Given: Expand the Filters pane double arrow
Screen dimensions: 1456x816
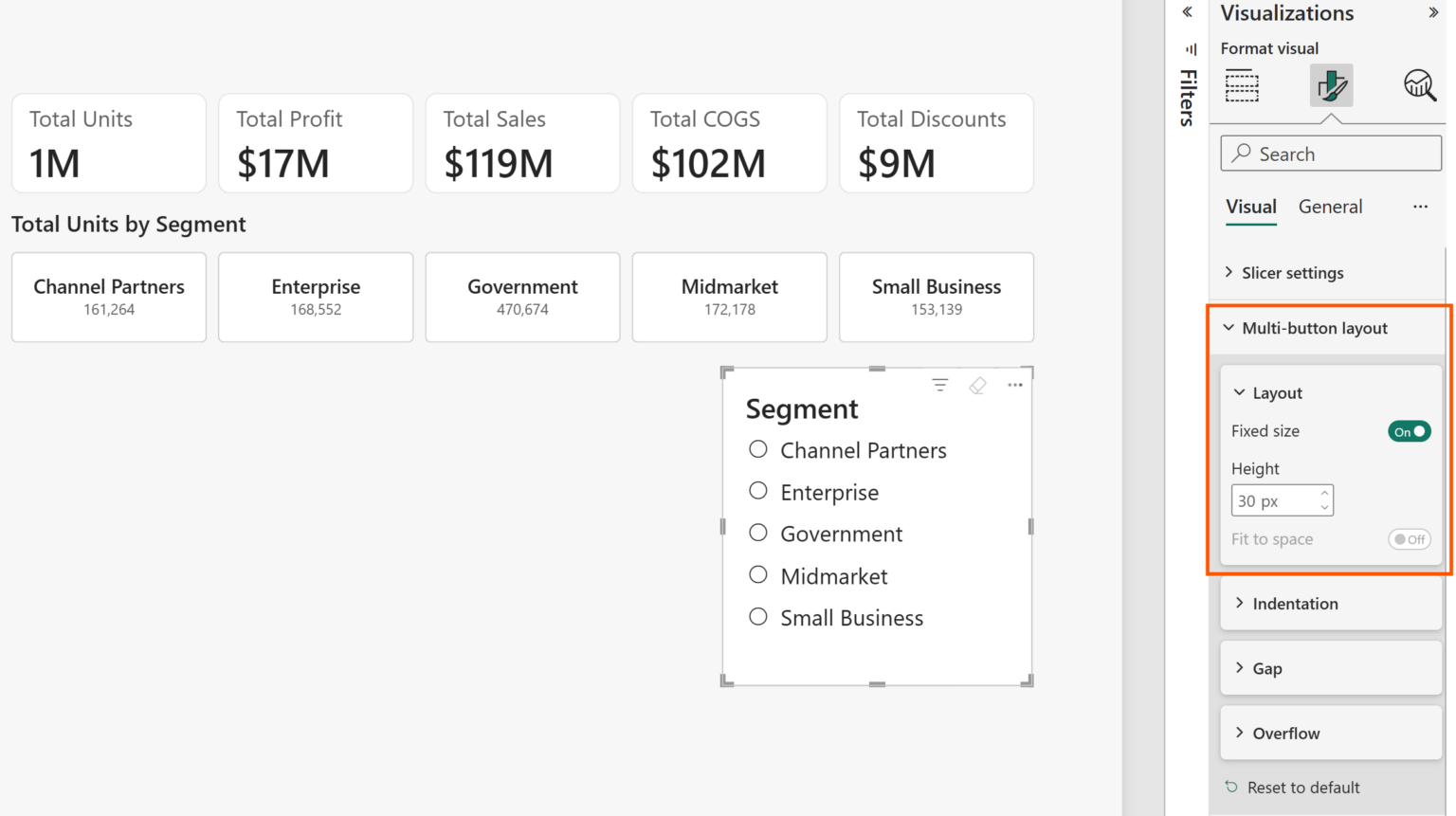Looking at the screenshot, I should point(1187,12).
